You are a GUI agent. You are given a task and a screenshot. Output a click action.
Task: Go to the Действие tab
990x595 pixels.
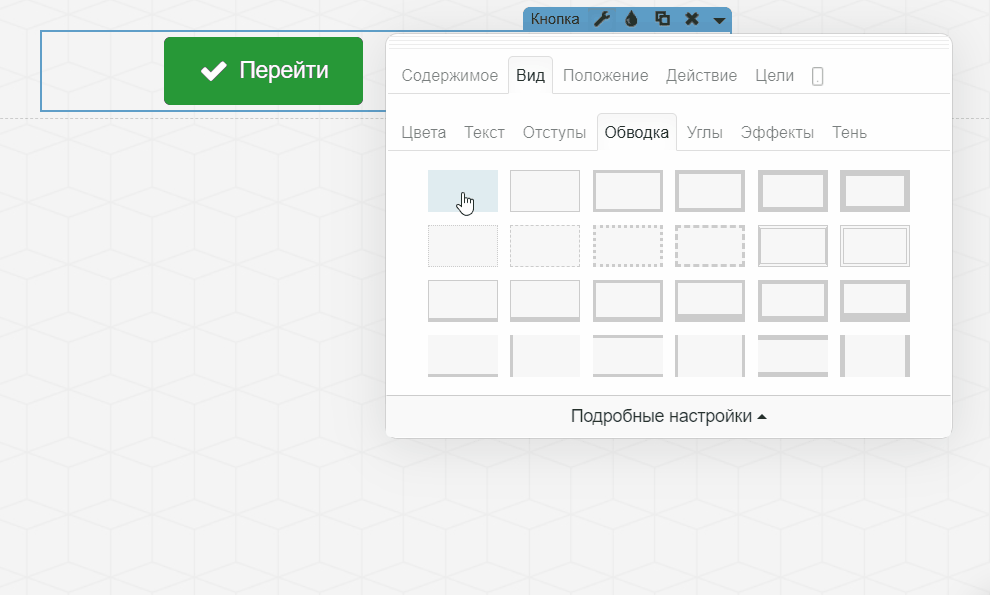tap(701, 76)
